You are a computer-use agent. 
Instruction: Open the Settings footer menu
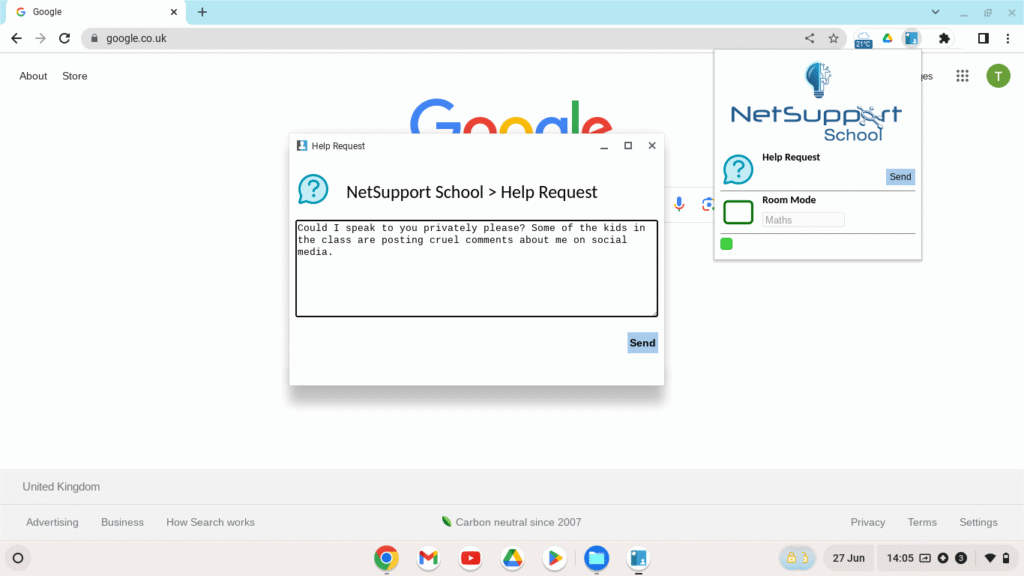pyautogui.click(x=978, y=522)
